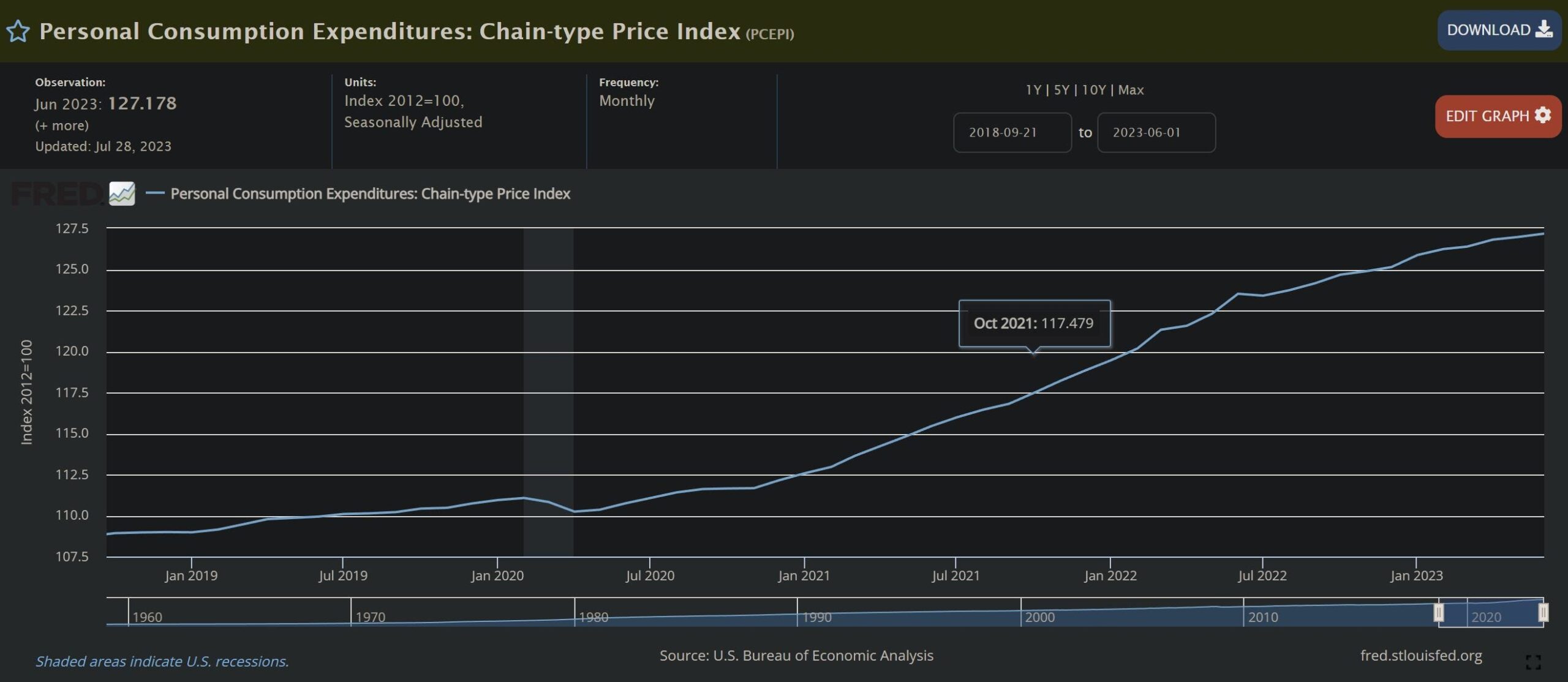Screen dimensions: 1568x682
Task: Show the Max date range
Action: click(1131, 90)
